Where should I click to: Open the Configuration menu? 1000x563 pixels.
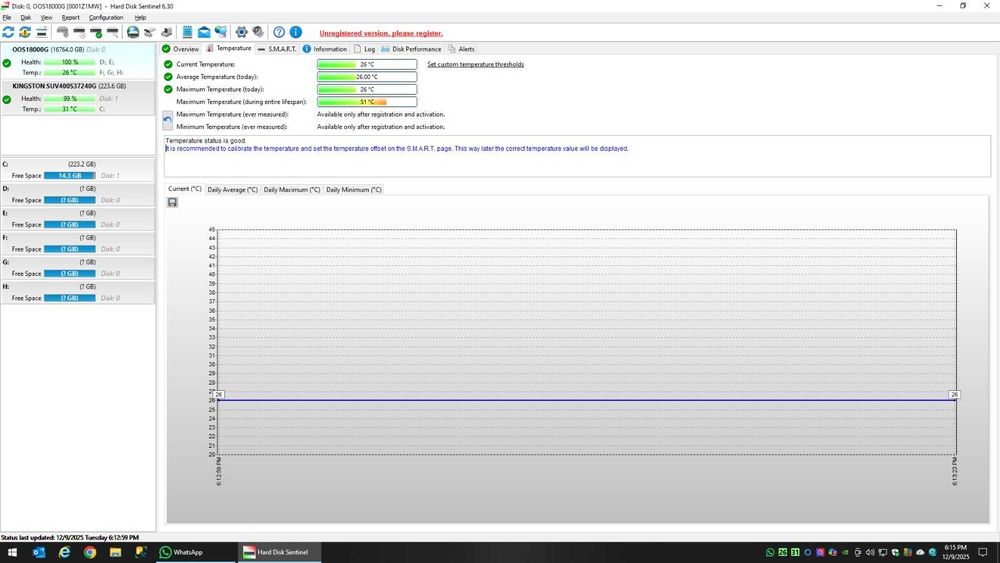click(x=106, y=18)
